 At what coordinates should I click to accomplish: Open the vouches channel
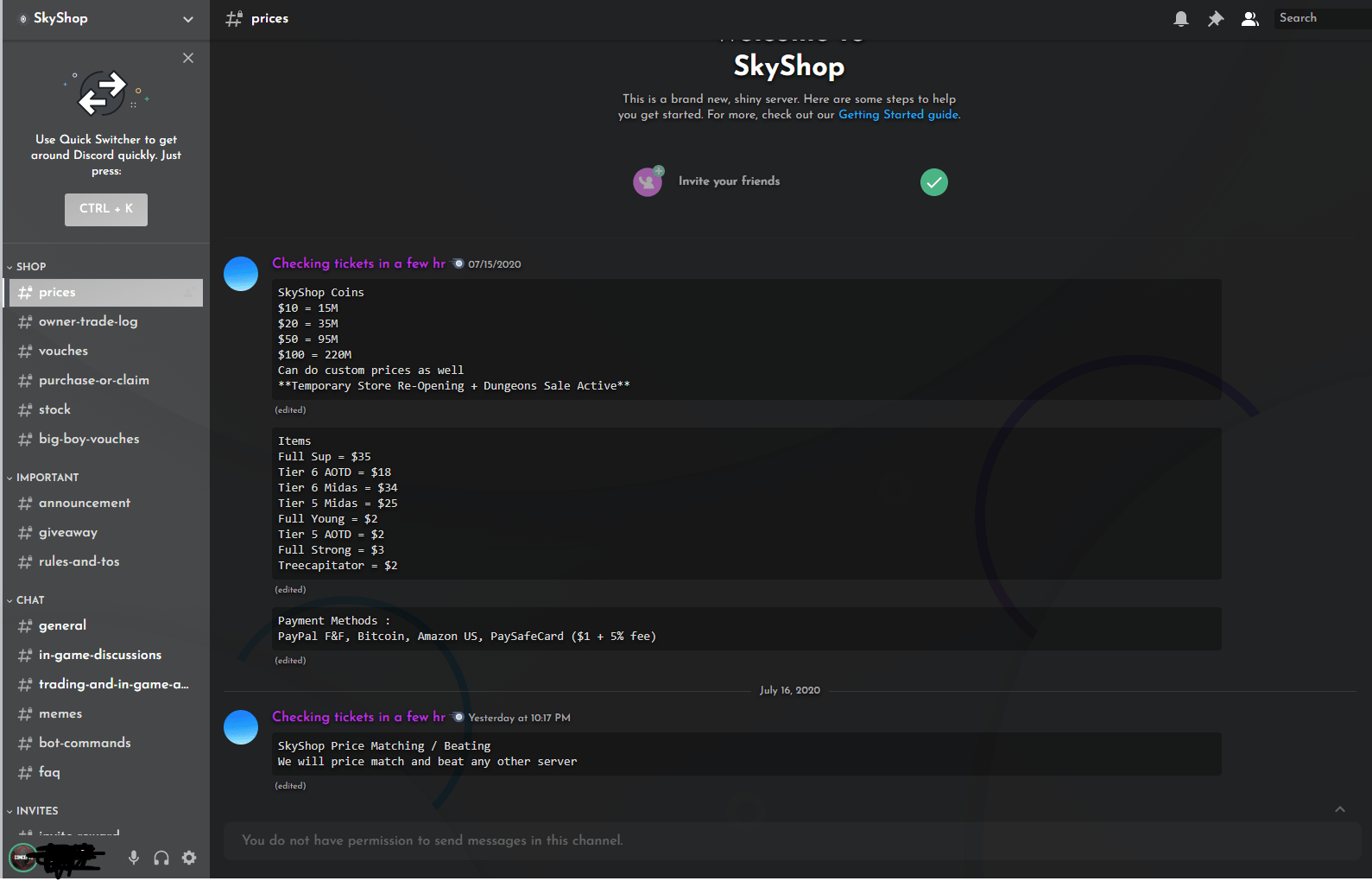point(106,352)
